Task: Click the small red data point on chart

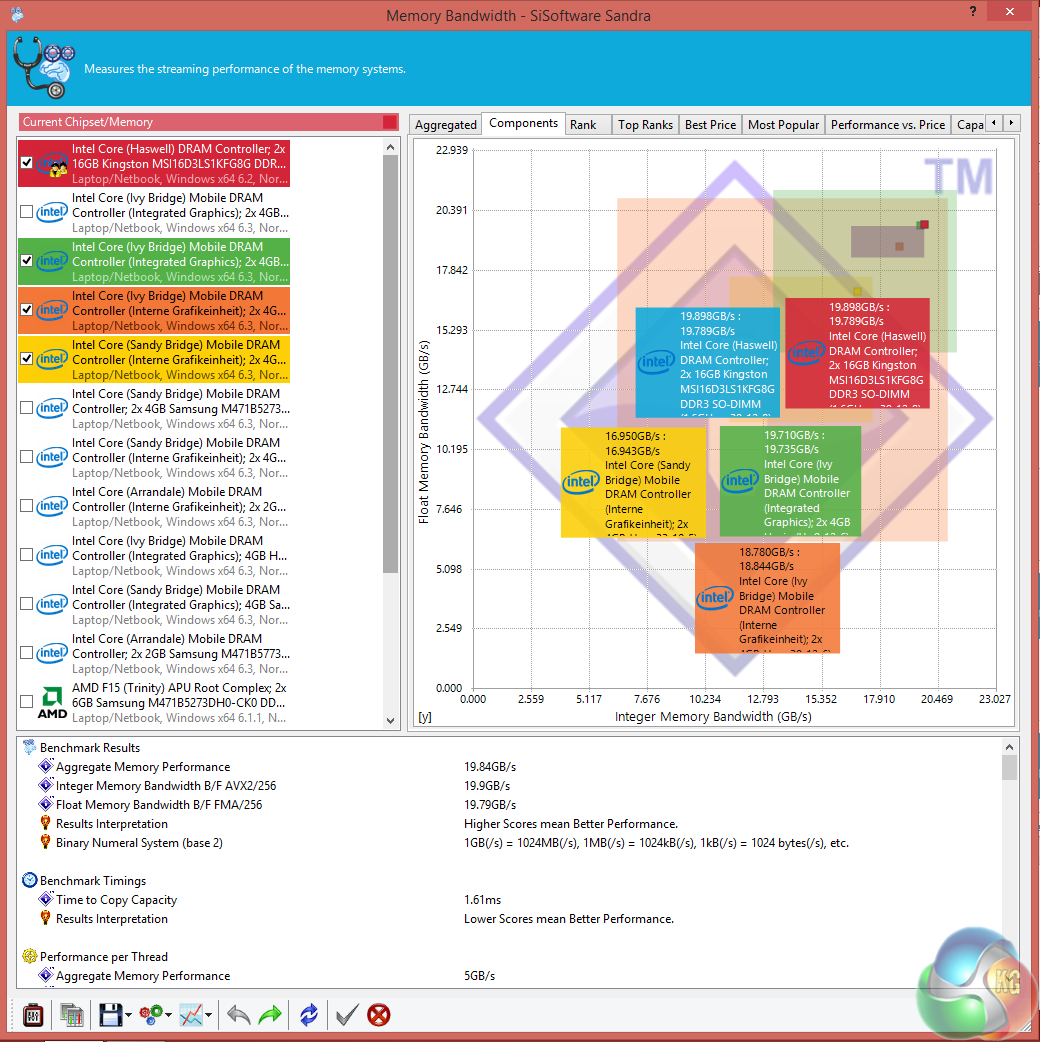Action: point(924,225)
